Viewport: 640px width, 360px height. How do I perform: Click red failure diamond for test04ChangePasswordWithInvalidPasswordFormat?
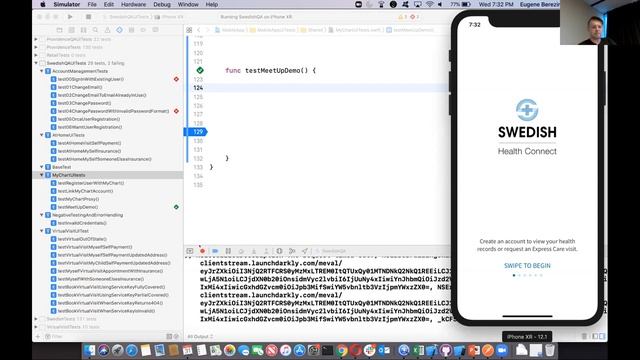176,111
